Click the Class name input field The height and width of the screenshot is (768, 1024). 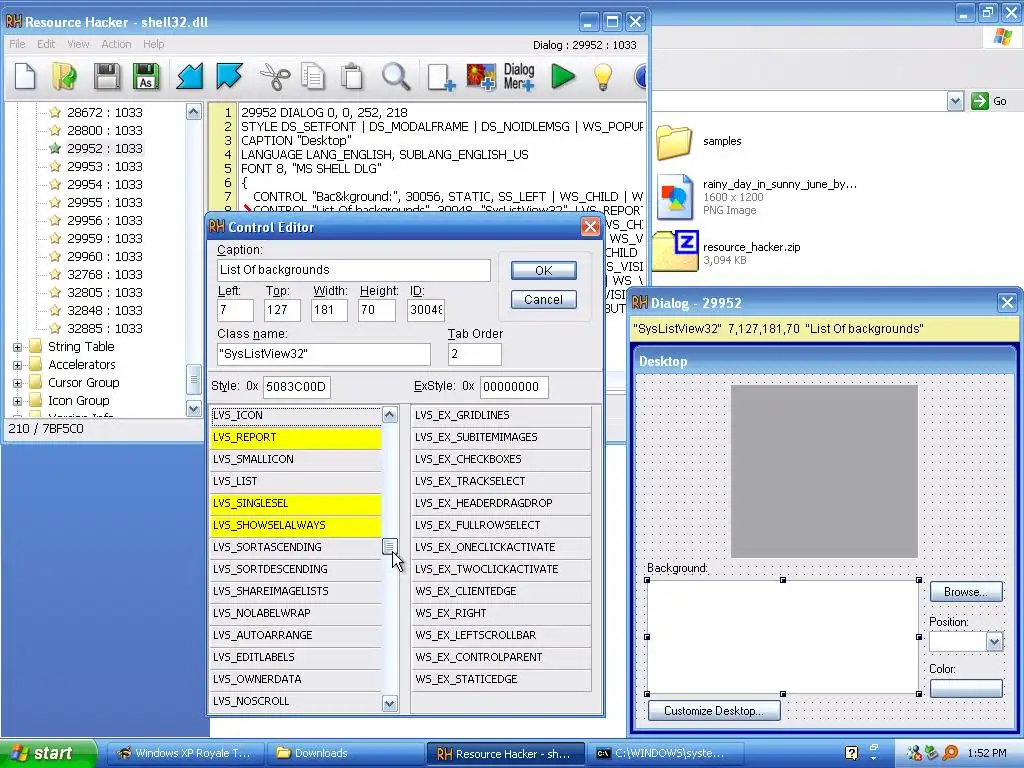(x=324, y=354)
